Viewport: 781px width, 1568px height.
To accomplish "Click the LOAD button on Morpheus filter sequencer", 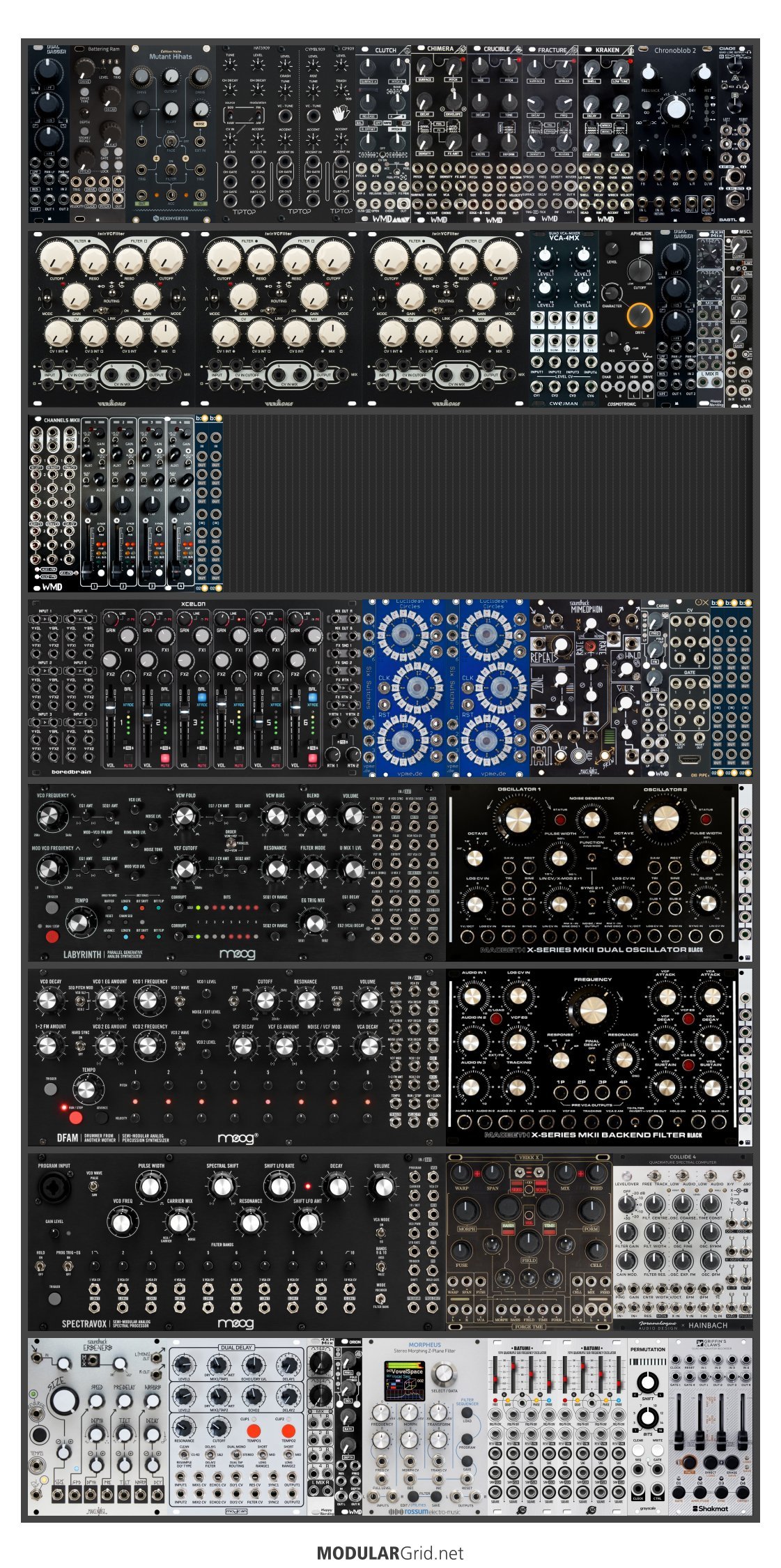I will point(467,1413).
